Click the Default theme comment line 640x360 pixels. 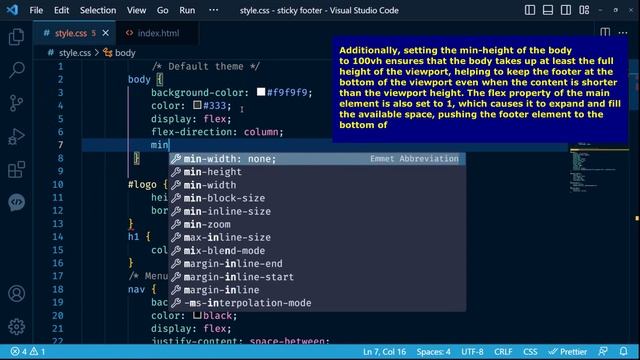point(206,66)
